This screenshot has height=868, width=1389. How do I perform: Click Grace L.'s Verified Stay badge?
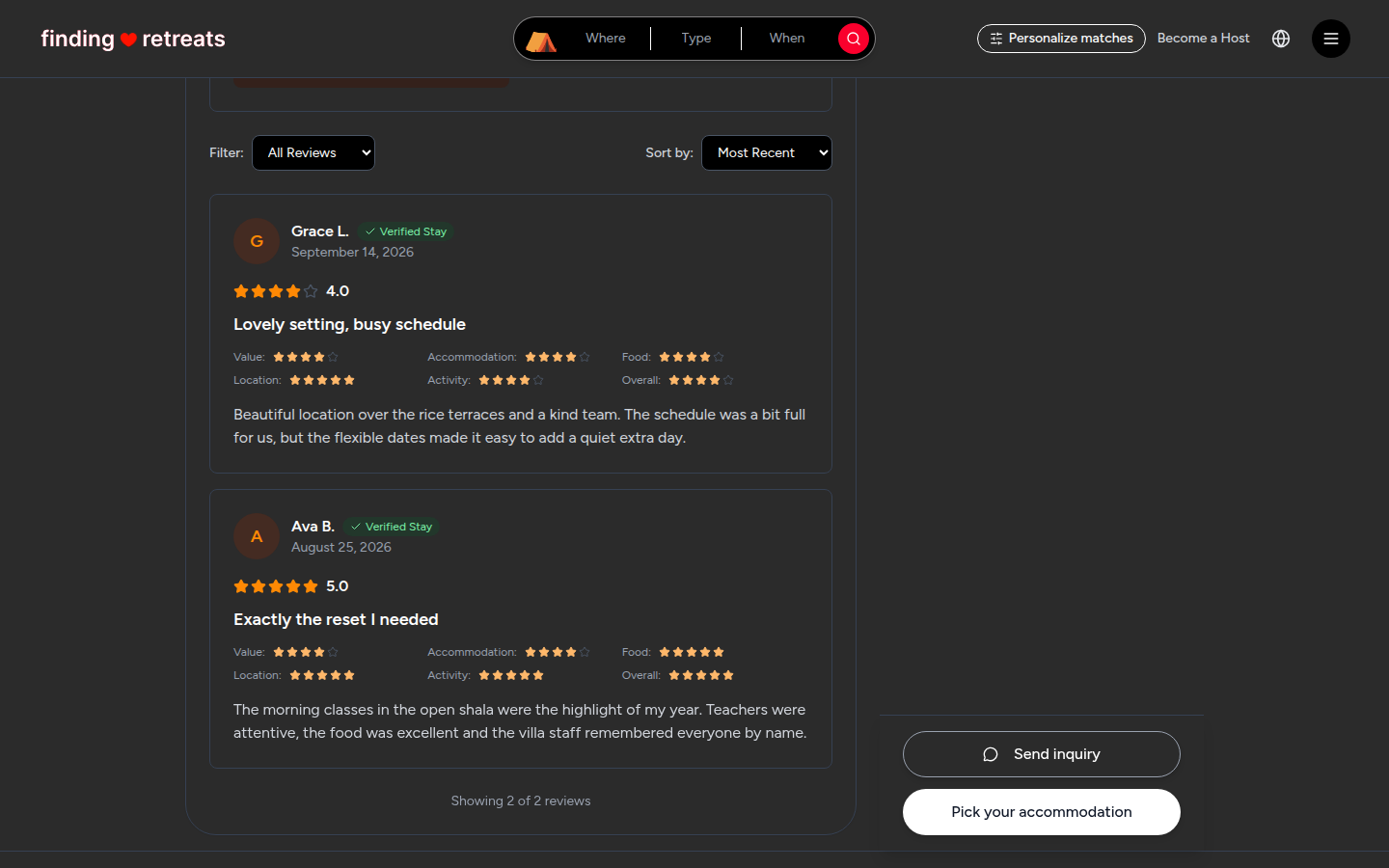(x=405, y=231)
